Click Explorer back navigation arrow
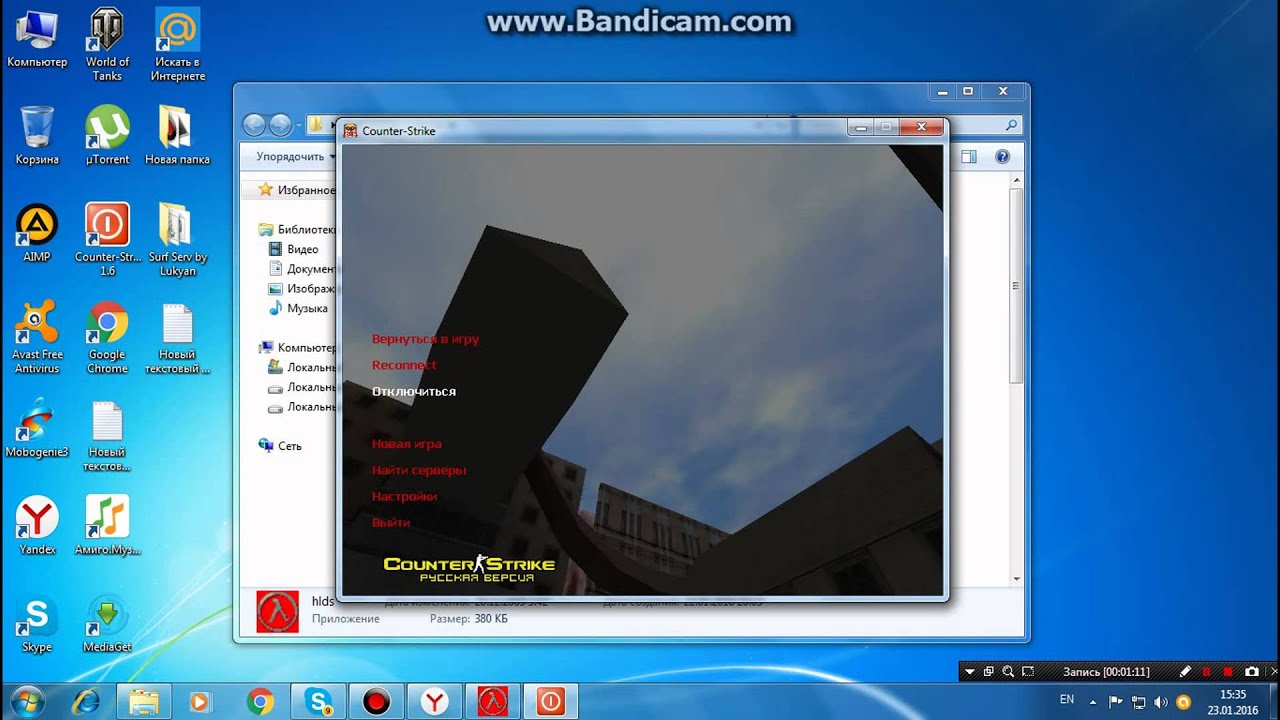 tap(254, 125)
